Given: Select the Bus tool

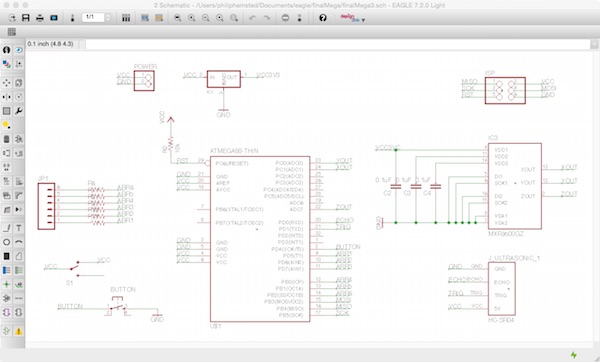Looking at the screenshot, I should pyautogui.click(x=7, y=270).
